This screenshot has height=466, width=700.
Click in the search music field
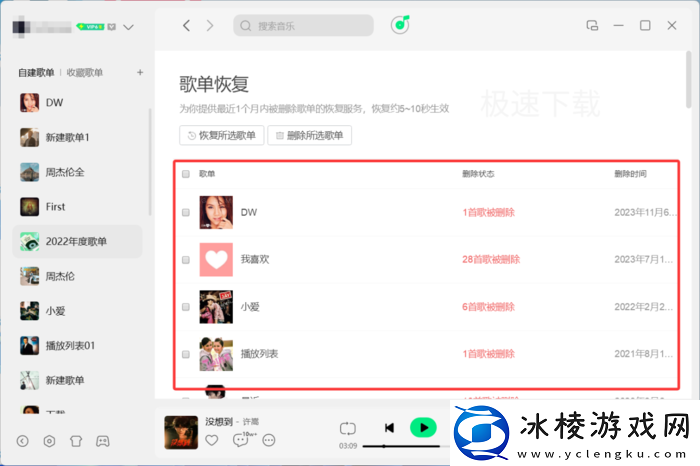[x=303, y=25]
